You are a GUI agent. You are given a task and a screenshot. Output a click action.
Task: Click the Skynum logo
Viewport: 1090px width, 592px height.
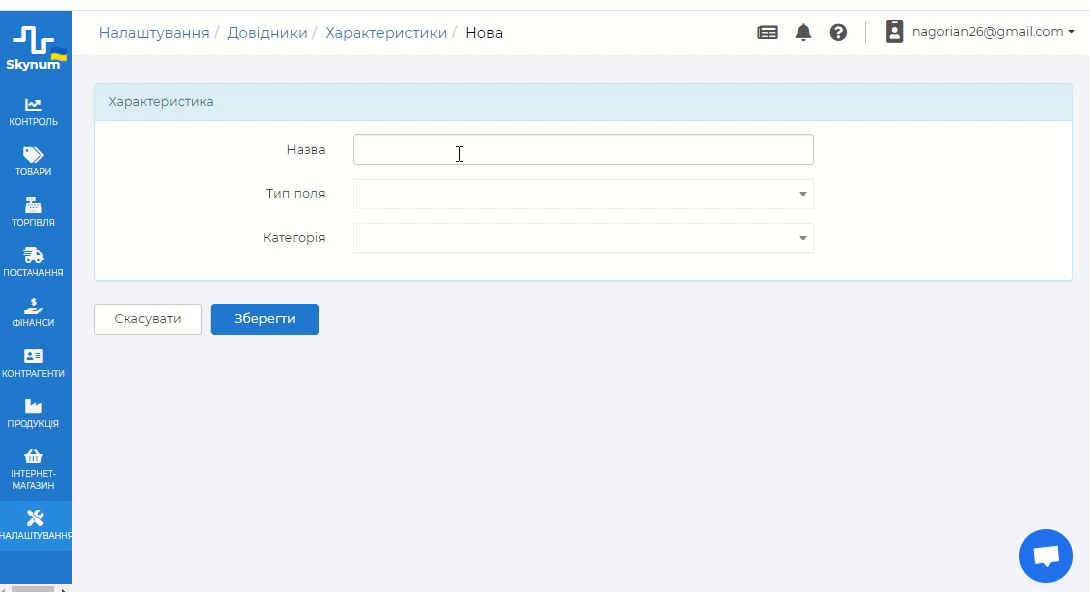35,48
